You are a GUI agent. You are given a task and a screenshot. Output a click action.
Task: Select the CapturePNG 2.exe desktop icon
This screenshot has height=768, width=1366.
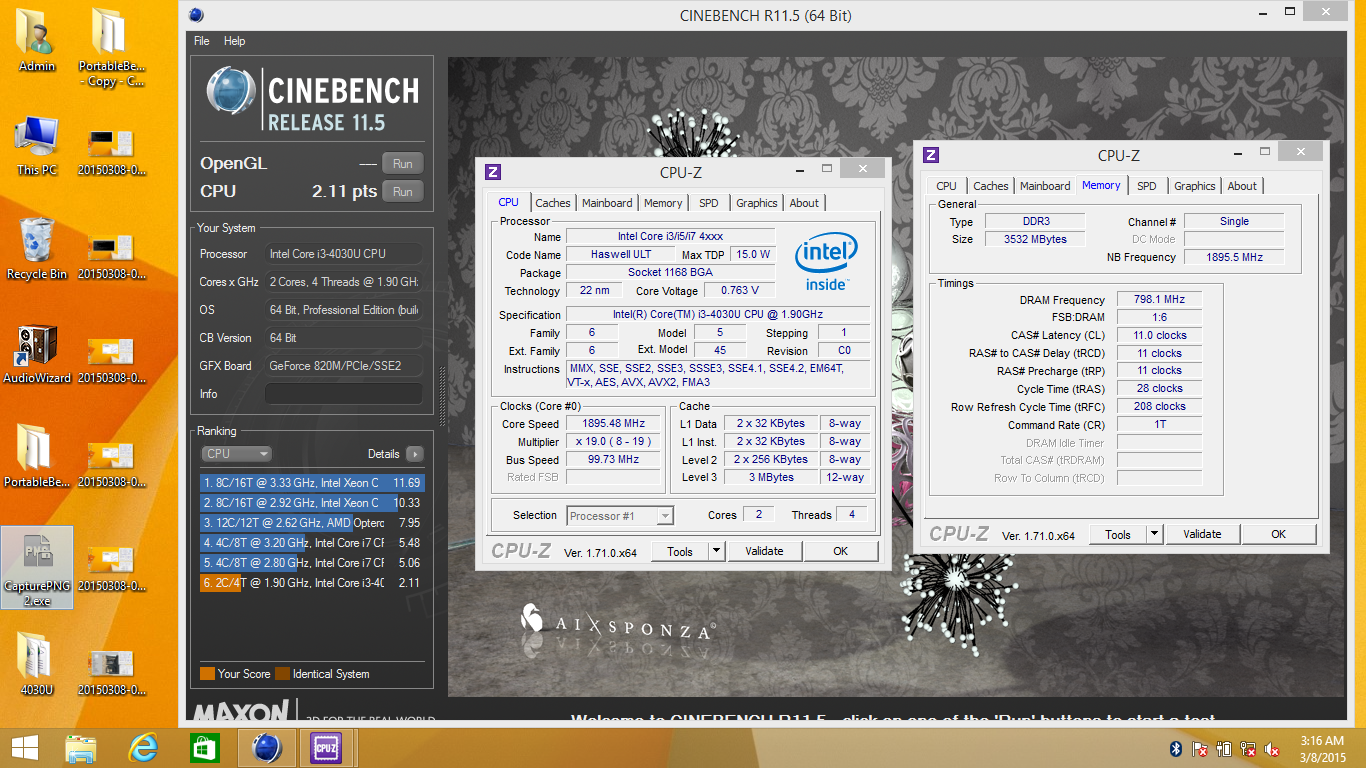(x=37, y=567)
